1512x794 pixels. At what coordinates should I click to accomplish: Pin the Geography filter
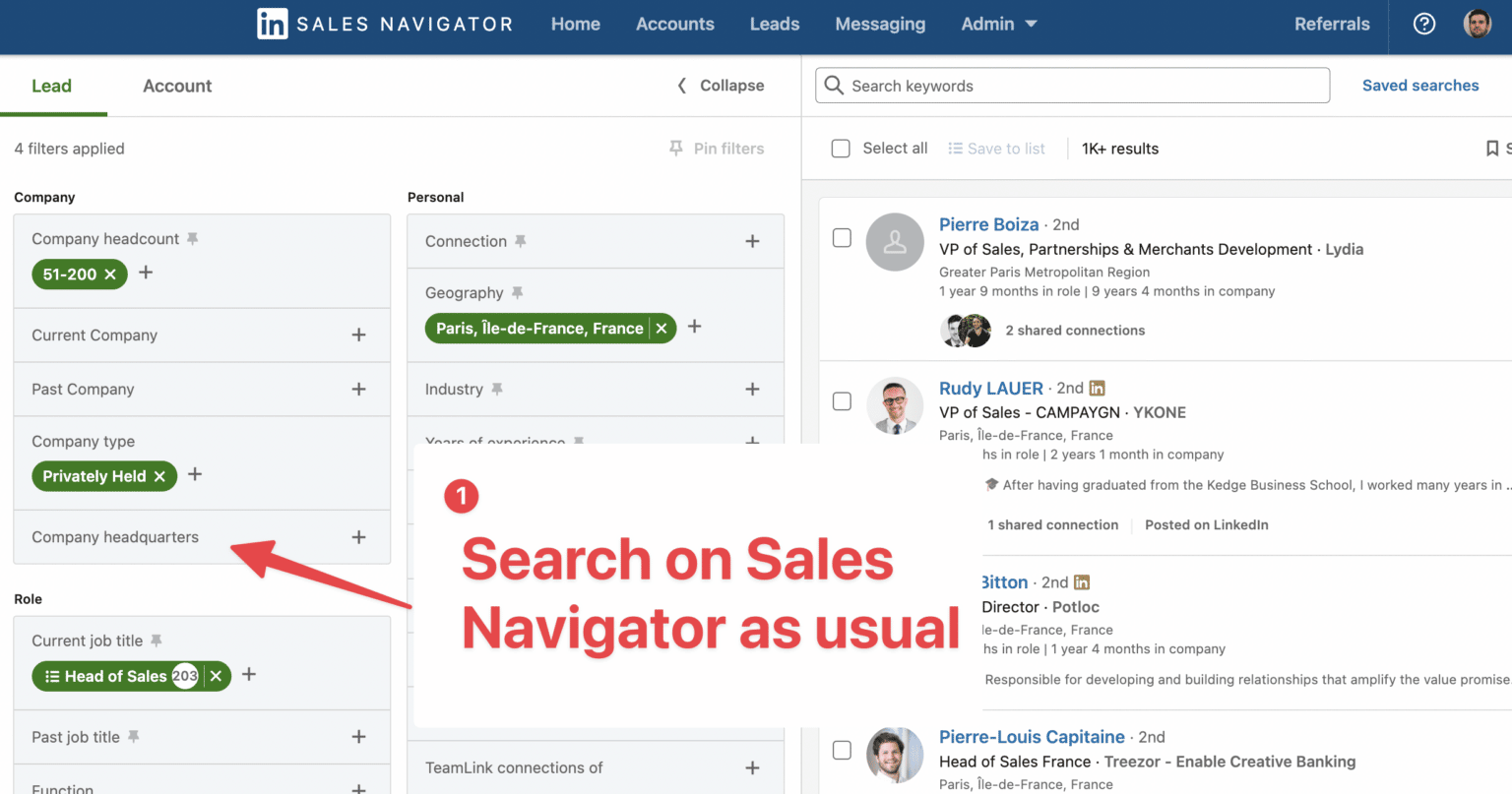click(x=519, y=292)
